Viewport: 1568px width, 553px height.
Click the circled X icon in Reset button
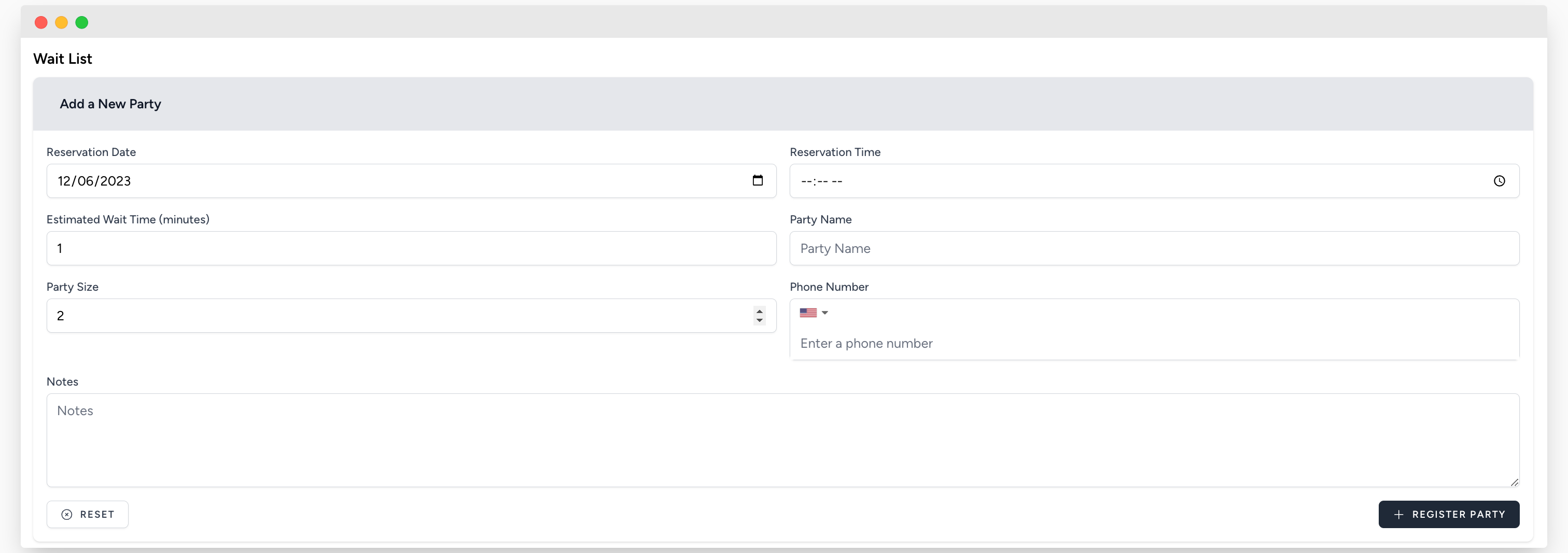pyautogui.click(x=66, y=514)
